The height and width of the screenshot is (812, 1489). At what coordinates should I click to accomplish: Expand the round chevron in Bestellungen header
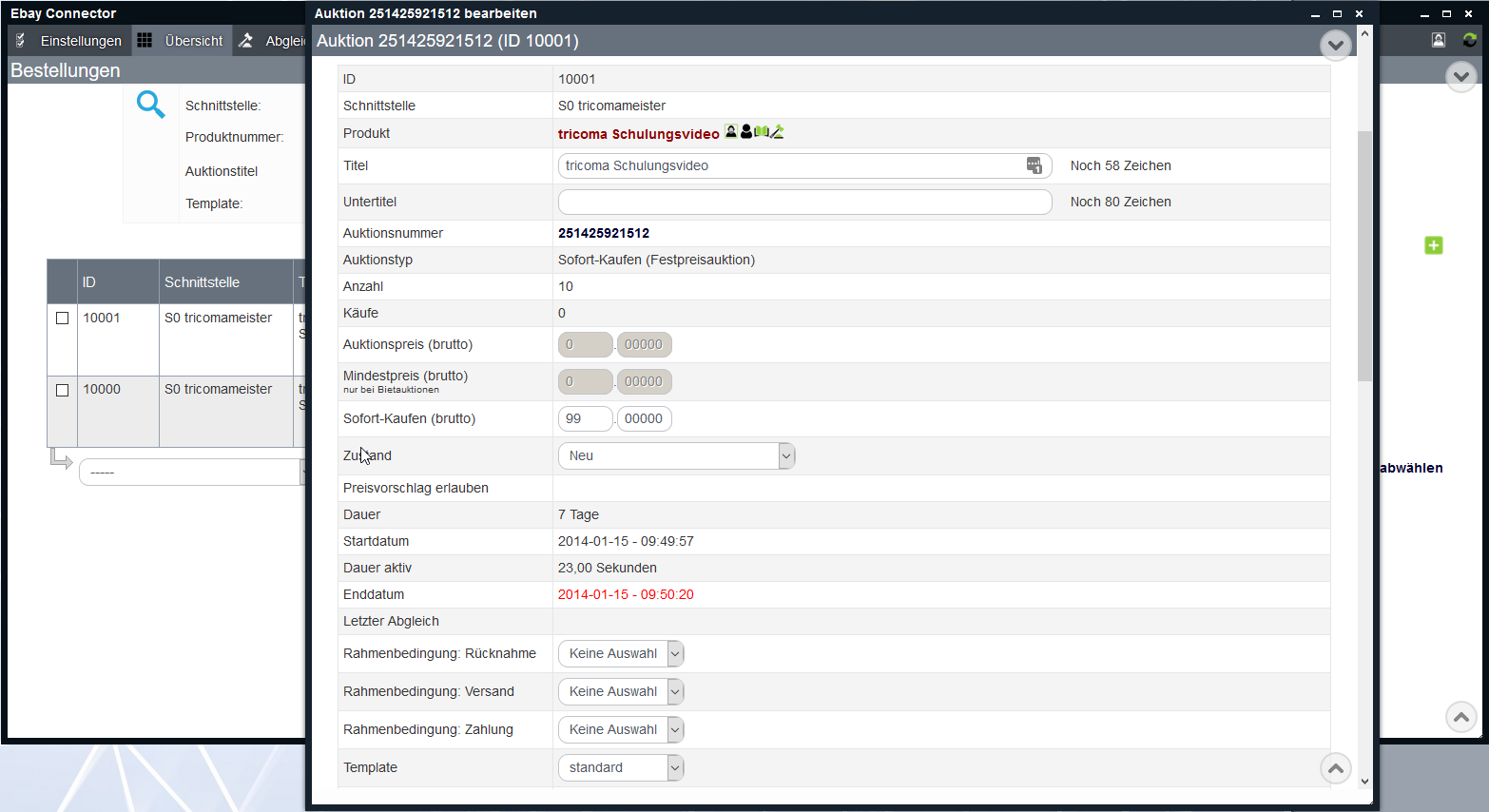click(x=1461, y=76)
